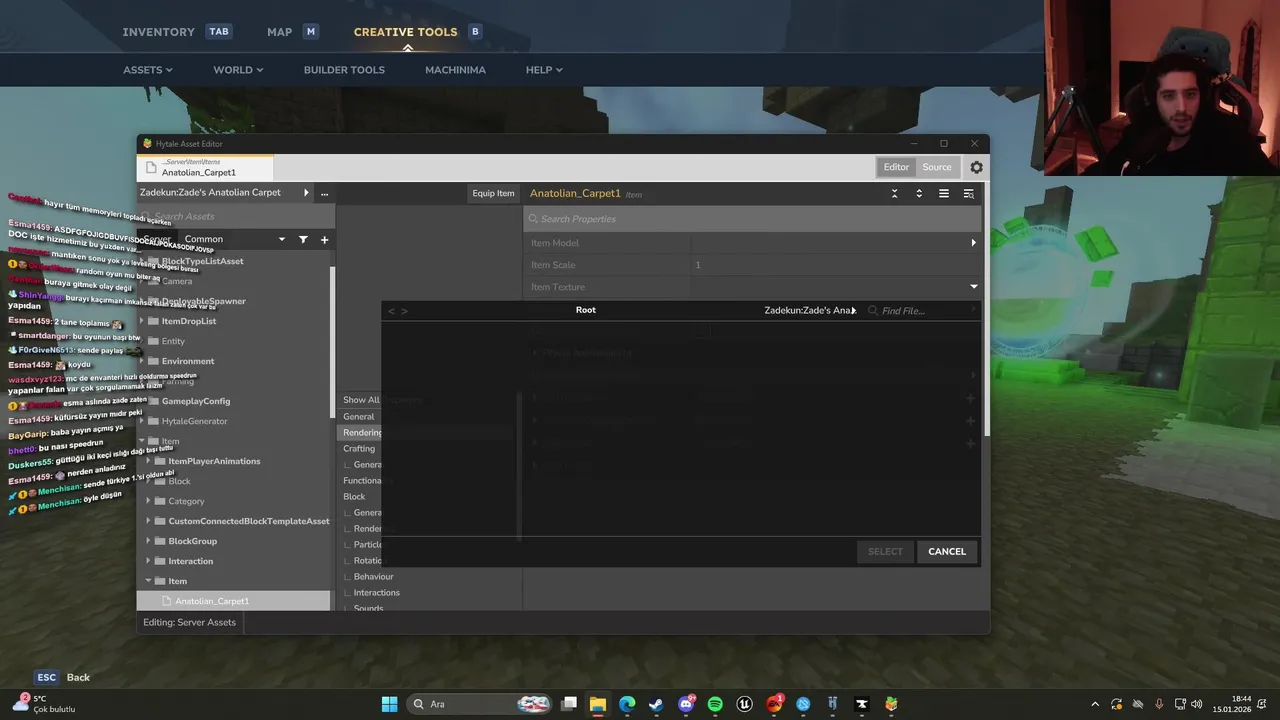Click the filter funnel icon in asset tree
This screenshot has width=1280, height=720.
[x=303, y=239]
